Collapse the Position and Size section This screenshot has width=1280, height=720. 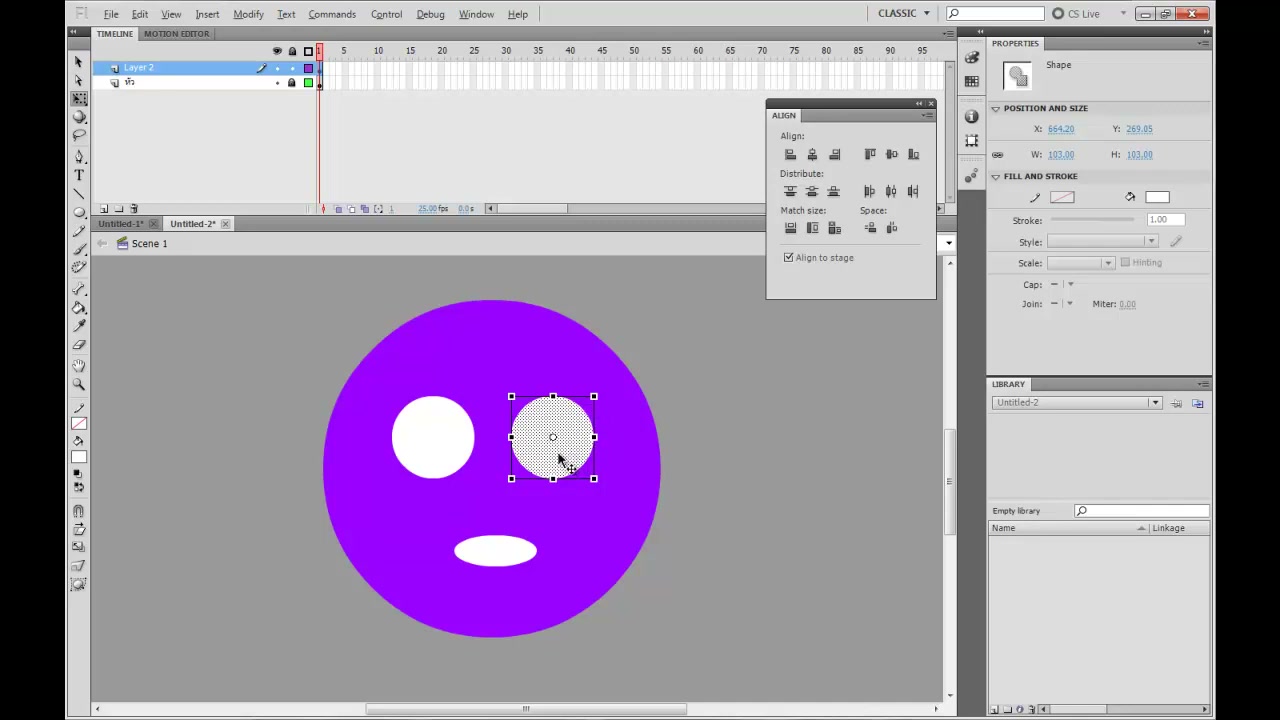[x=996, y=108]
